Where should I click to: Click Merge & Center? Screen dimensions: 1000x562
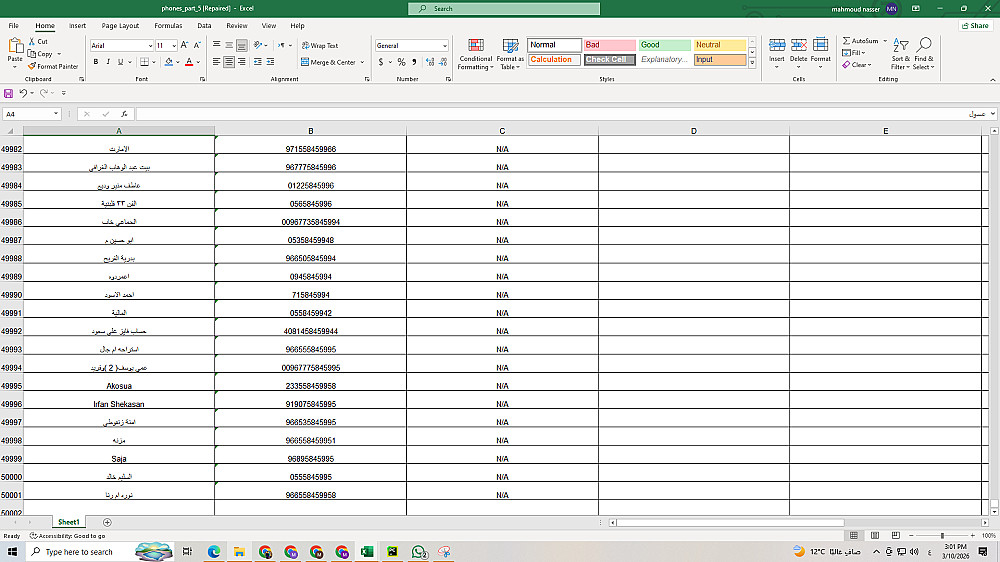point(328,62)
